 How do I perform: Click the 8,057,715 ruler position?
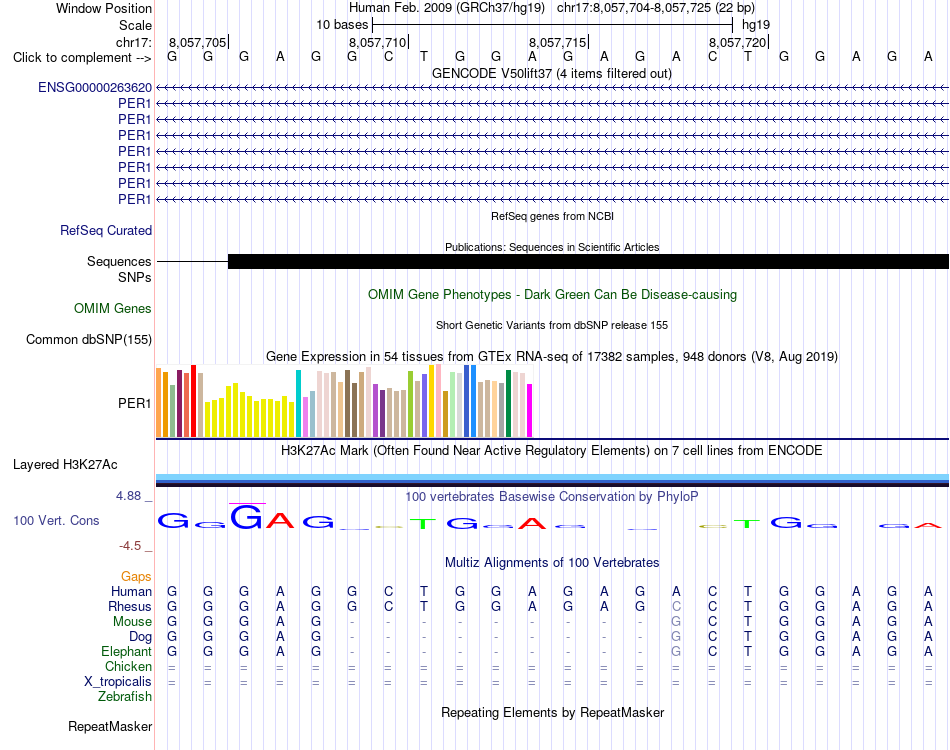point(557,42)
